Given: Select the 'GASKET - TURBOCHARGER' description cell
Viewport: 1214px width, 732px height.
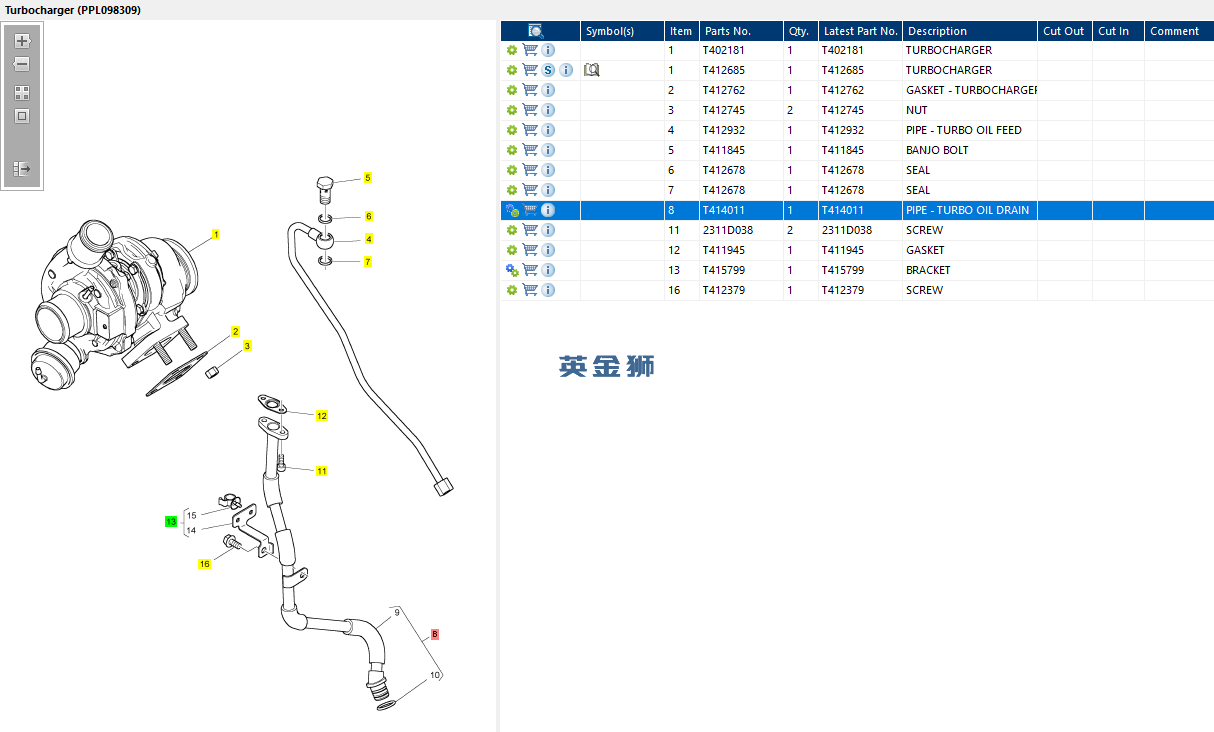Looking at the screenshot, I should (x=970, y=90).
